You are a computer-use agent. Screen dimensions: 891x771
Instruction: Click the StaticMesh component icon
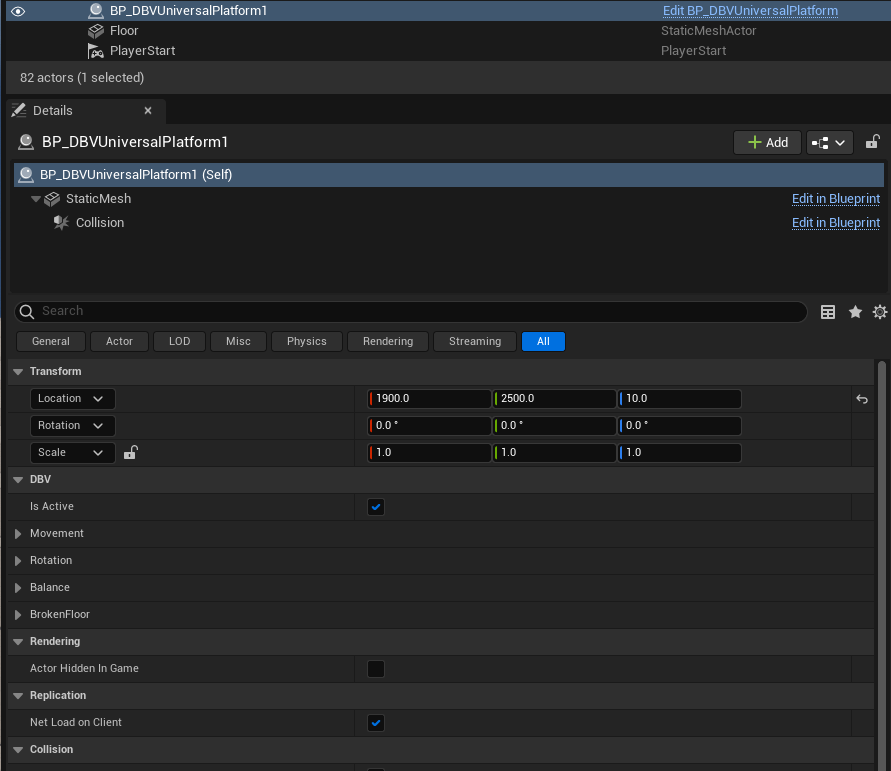point(52,199)
